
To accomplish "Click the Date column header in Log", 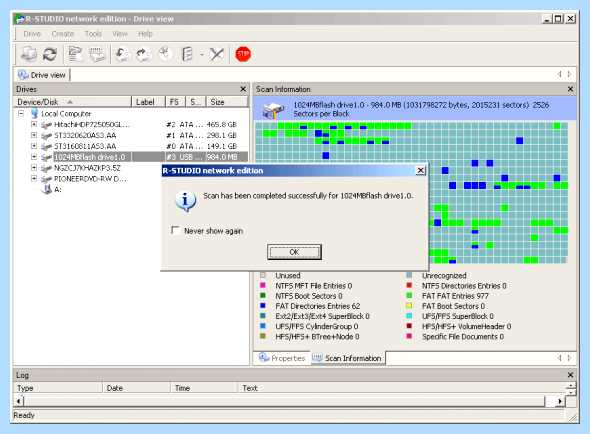I will pyautogui.click(x=136, y=388).
